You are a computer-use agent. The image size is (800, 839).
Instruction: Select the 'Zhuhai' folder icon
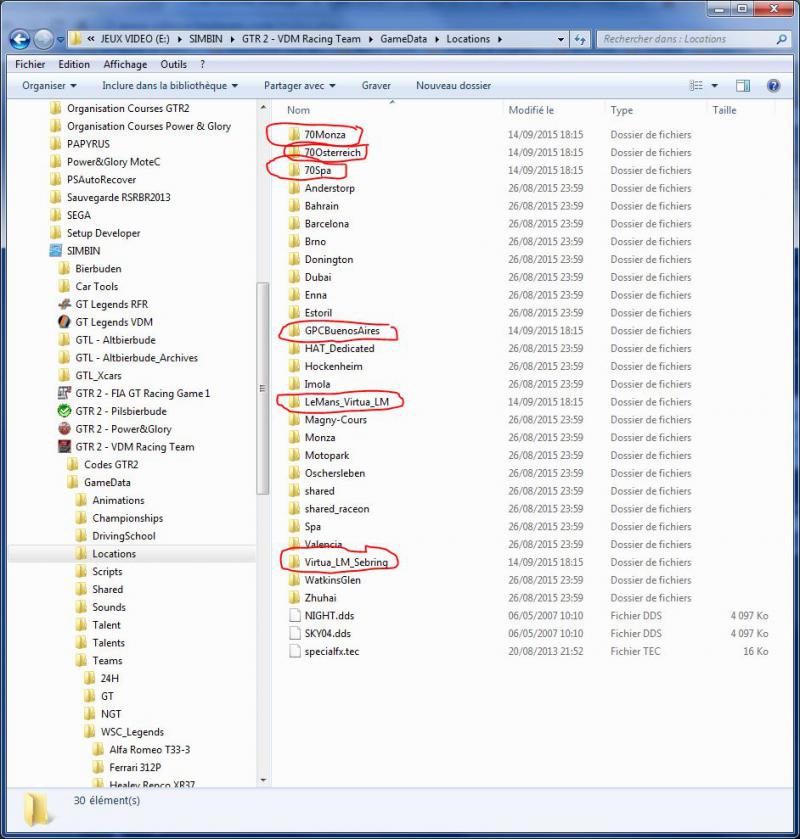(x=294, y=598)
